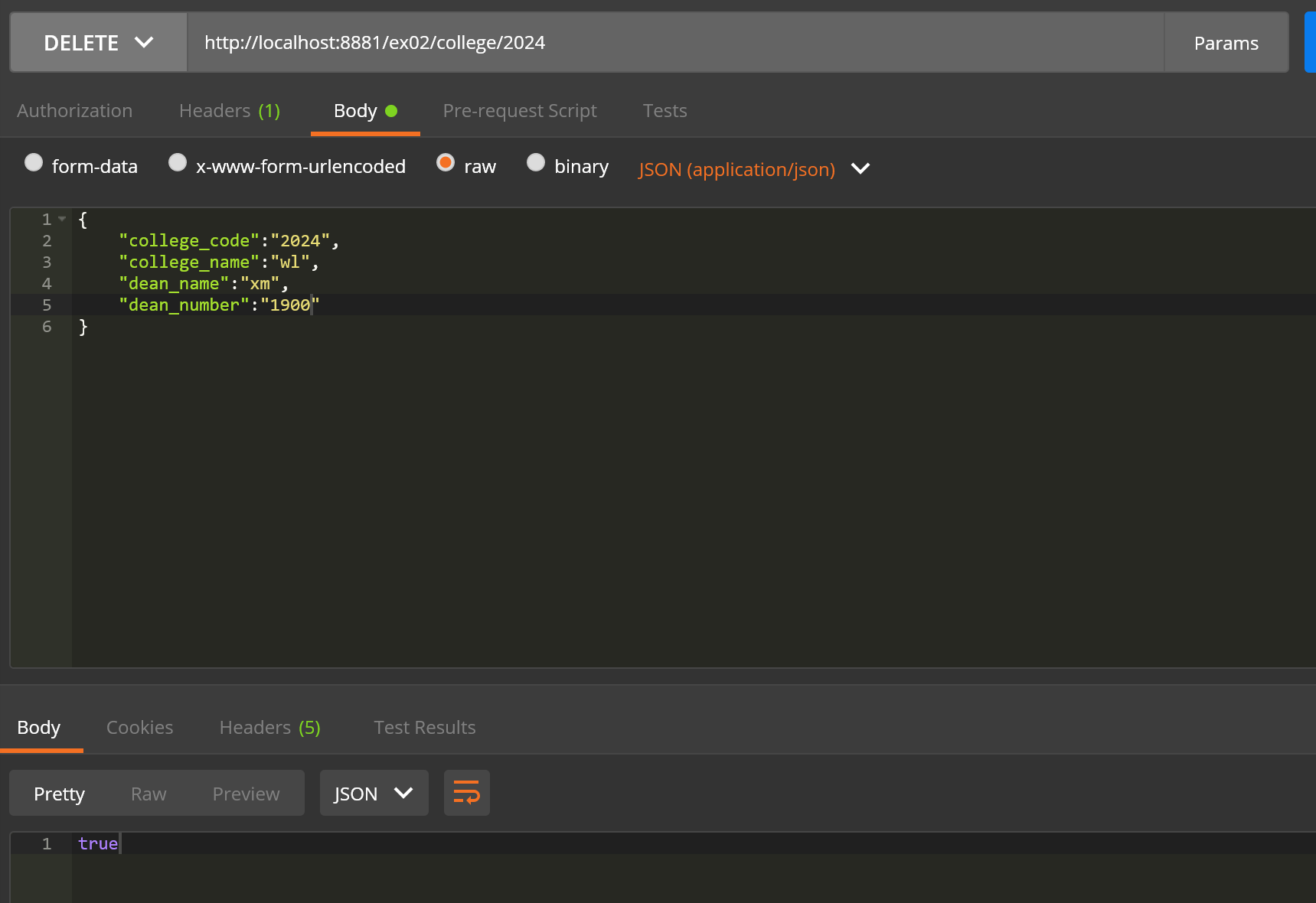Click the "college_code":"2024" line in editor
1316x903 pixels.
click(228, 240)
